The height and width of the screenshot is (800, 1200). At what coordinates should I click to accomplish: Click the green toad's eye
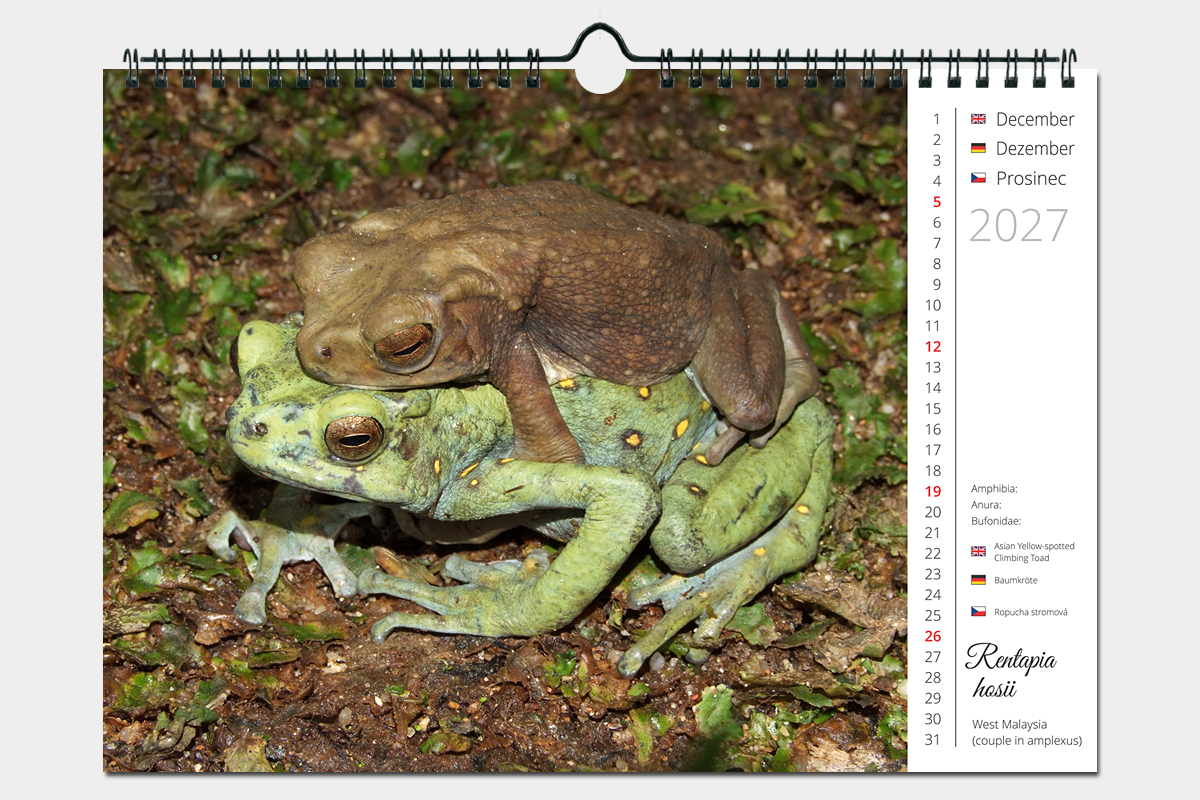pos(354,437)
